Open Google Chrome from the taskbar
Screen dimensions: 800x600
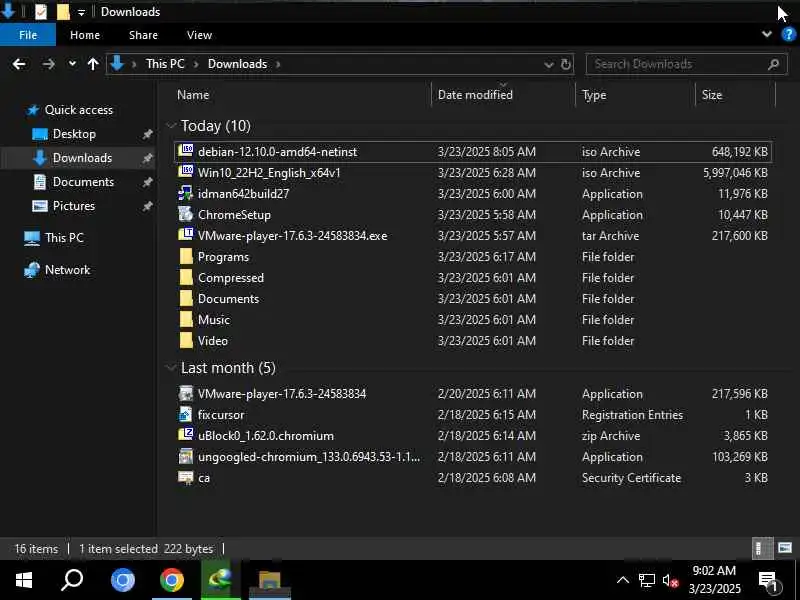[172, 580]
